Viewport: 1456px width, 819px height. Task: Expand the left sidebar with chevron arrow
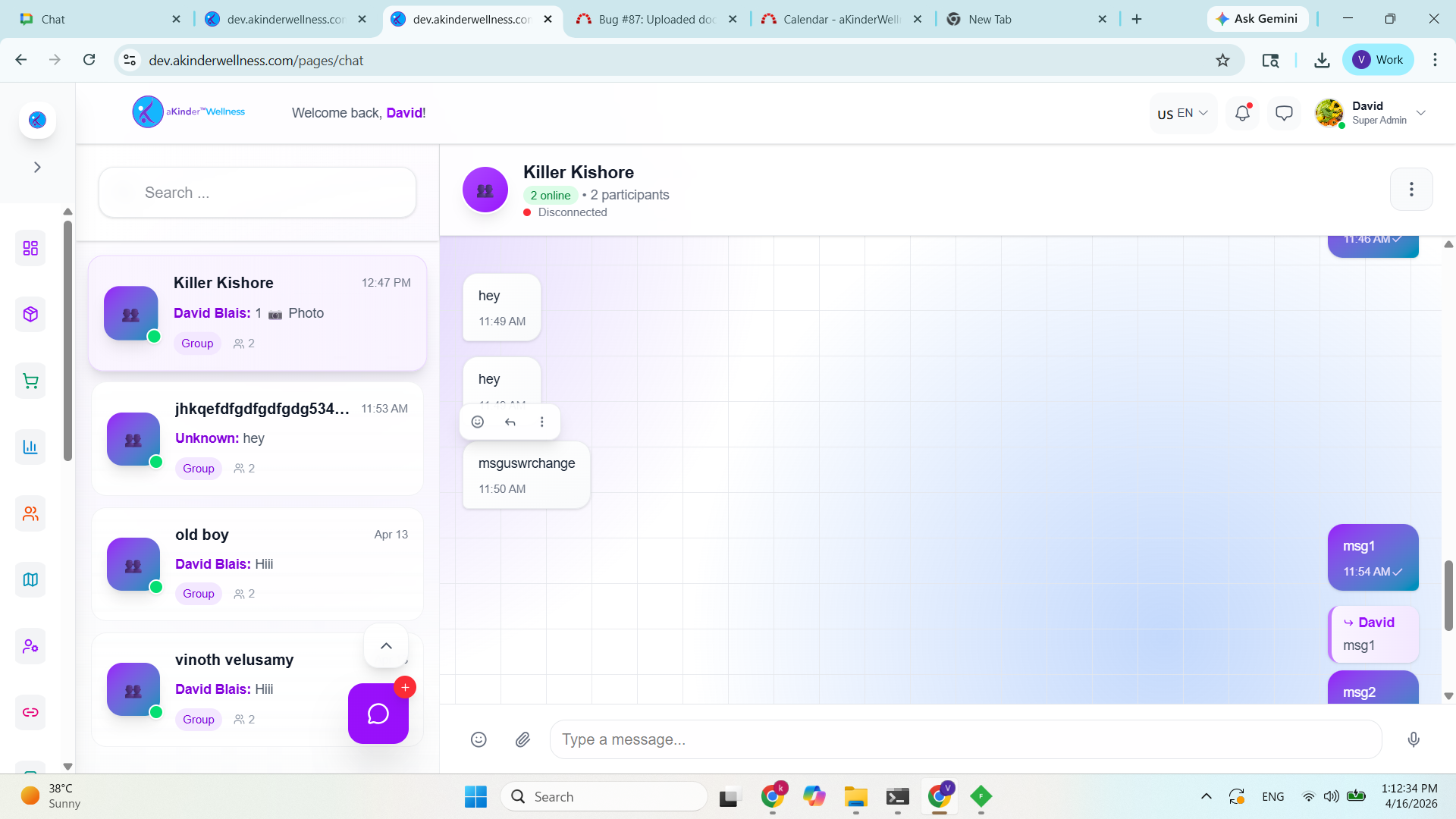click(x=37, y=168)
